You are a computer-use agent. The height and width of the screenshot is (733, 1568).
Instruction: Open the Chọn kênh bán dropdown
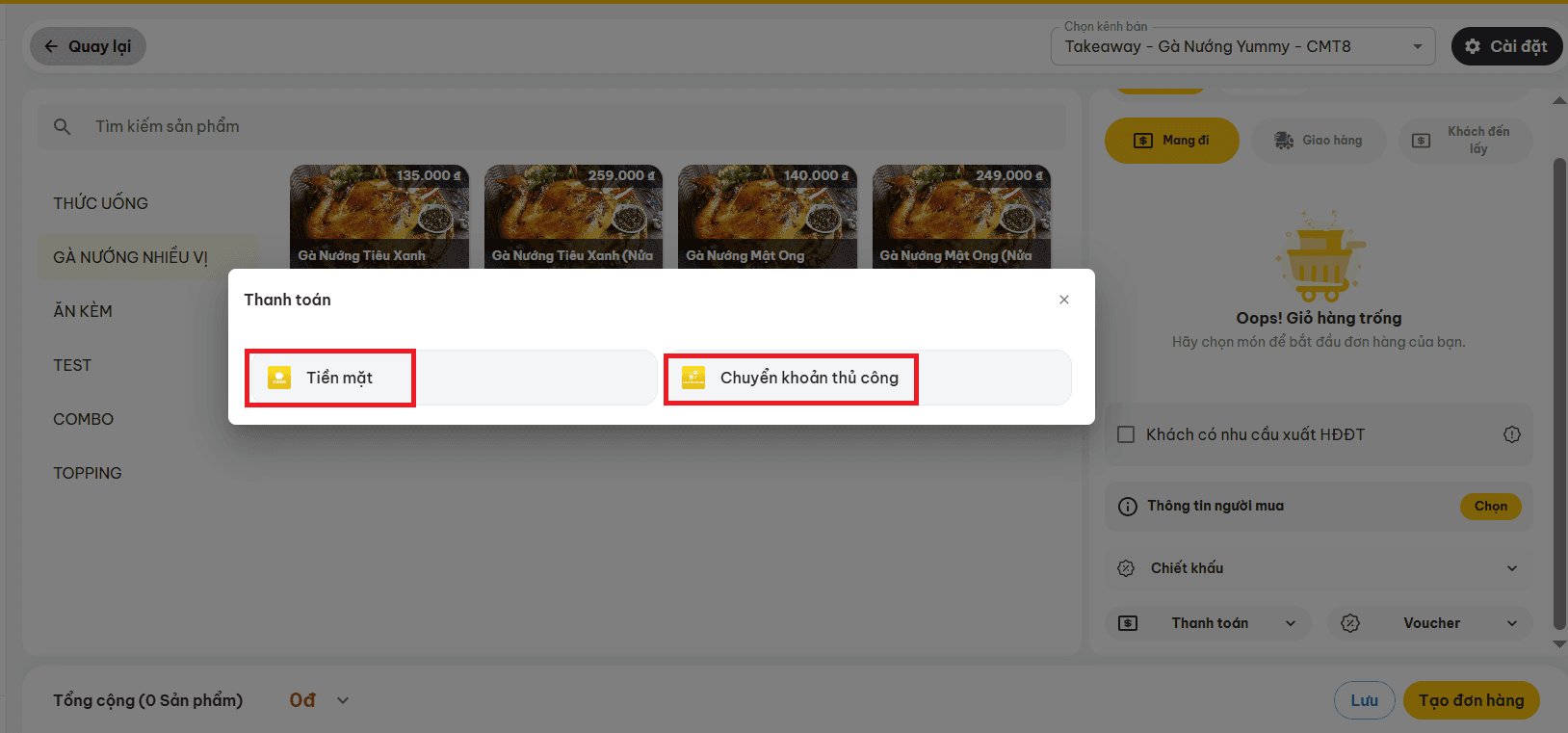pos(1242,46)
